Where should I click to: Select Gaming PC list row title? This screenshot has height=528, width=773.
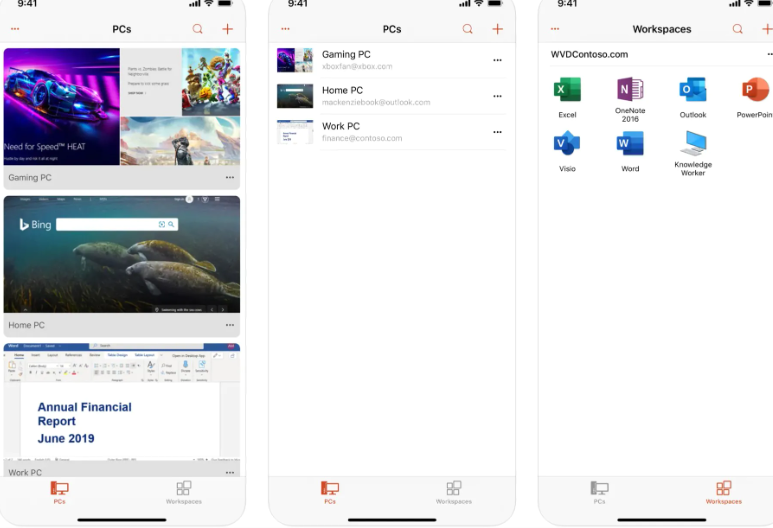point(346,54)
